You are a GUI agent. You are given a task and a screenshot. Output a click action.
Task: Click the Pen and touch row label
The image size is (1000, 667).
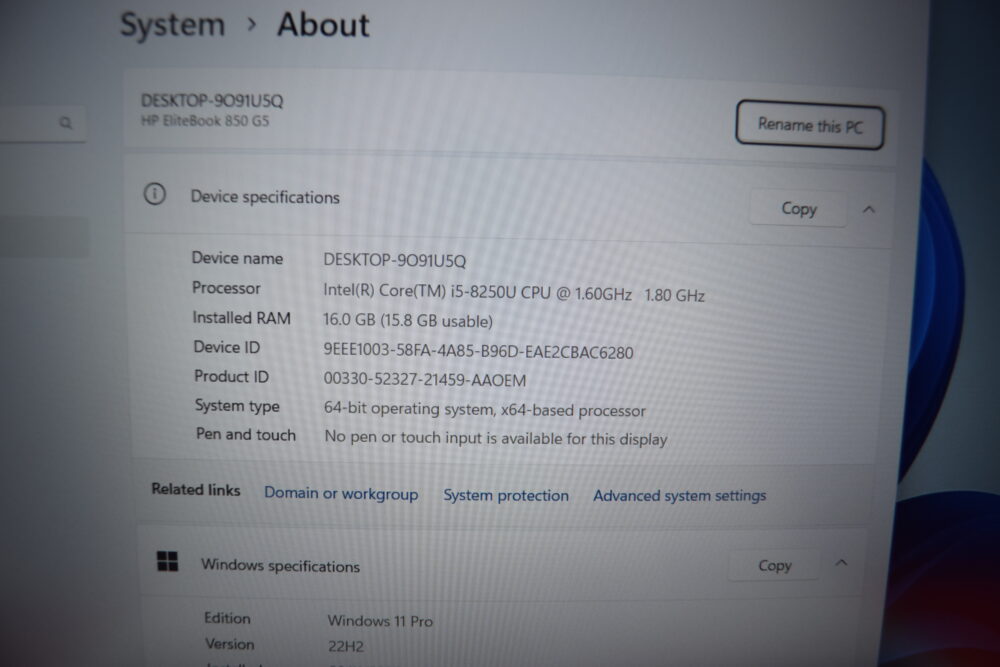click(x=246, y=434)
